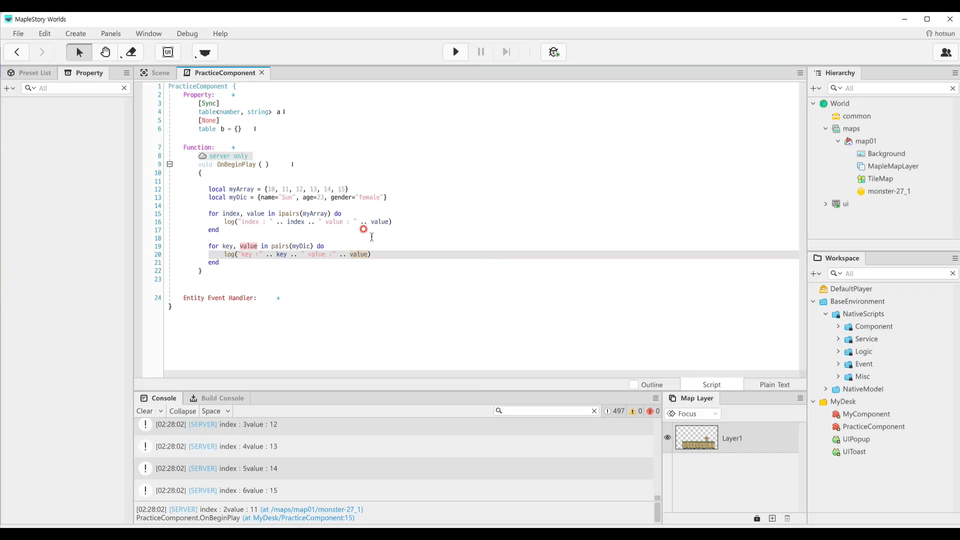The image size is (960, 540).
Task: Select the eraser tool
Action: [x=130, y=52]
